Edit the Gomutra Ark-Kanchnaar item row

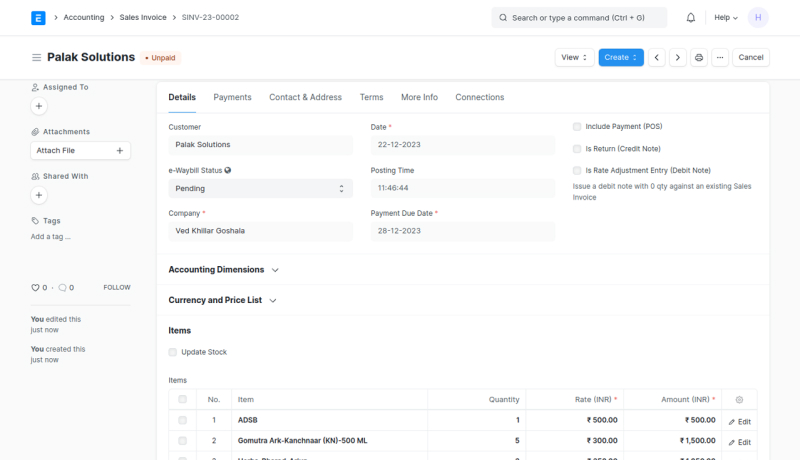coord(739,442)
